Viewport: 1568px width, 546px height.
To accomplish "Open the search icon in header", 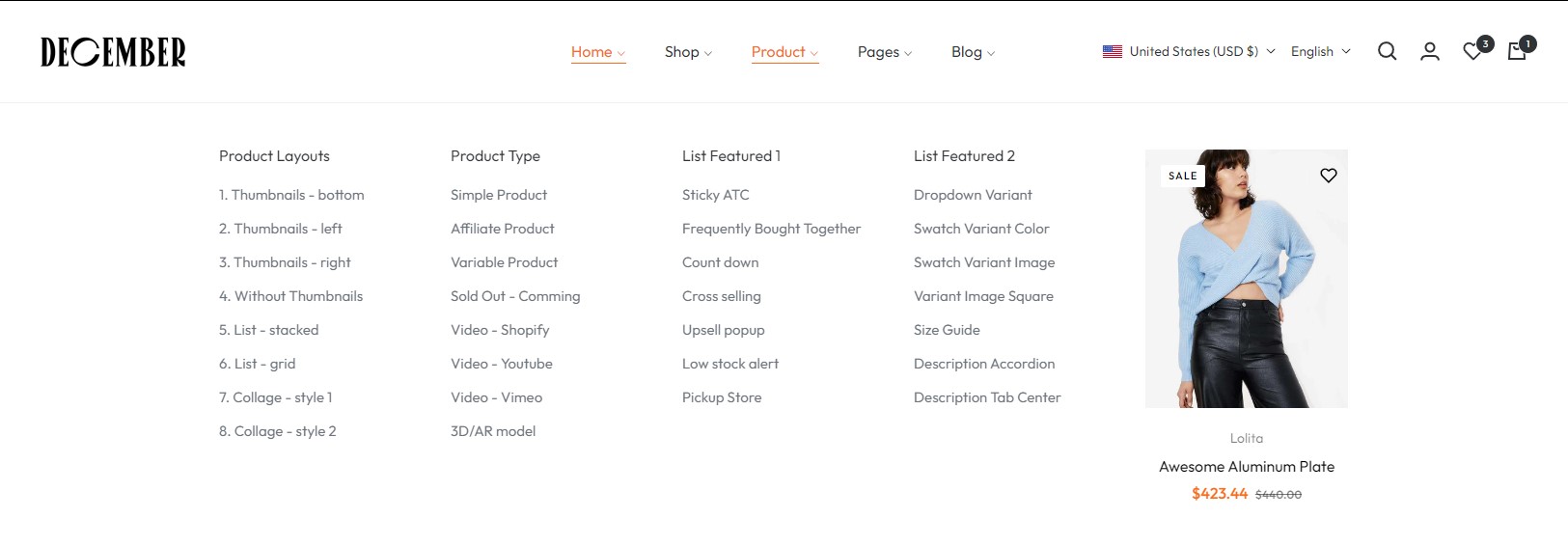I will pos(1387,52).
